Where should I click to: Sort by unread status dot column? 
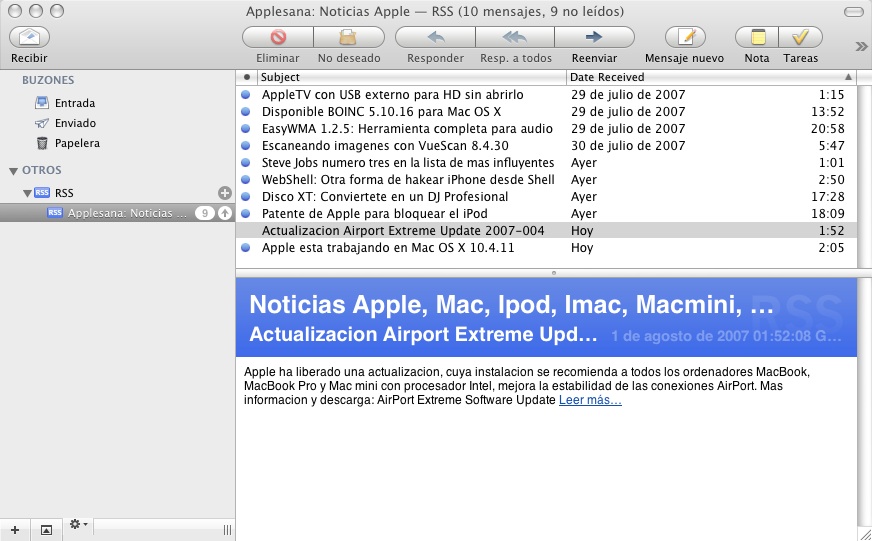(x=246, y=77)
